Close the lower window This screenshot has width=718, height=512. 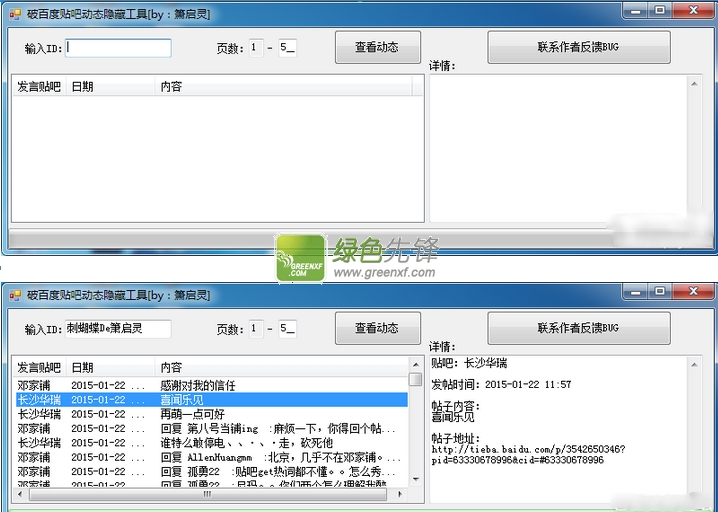pyautogui.click(x=693, y=291)
